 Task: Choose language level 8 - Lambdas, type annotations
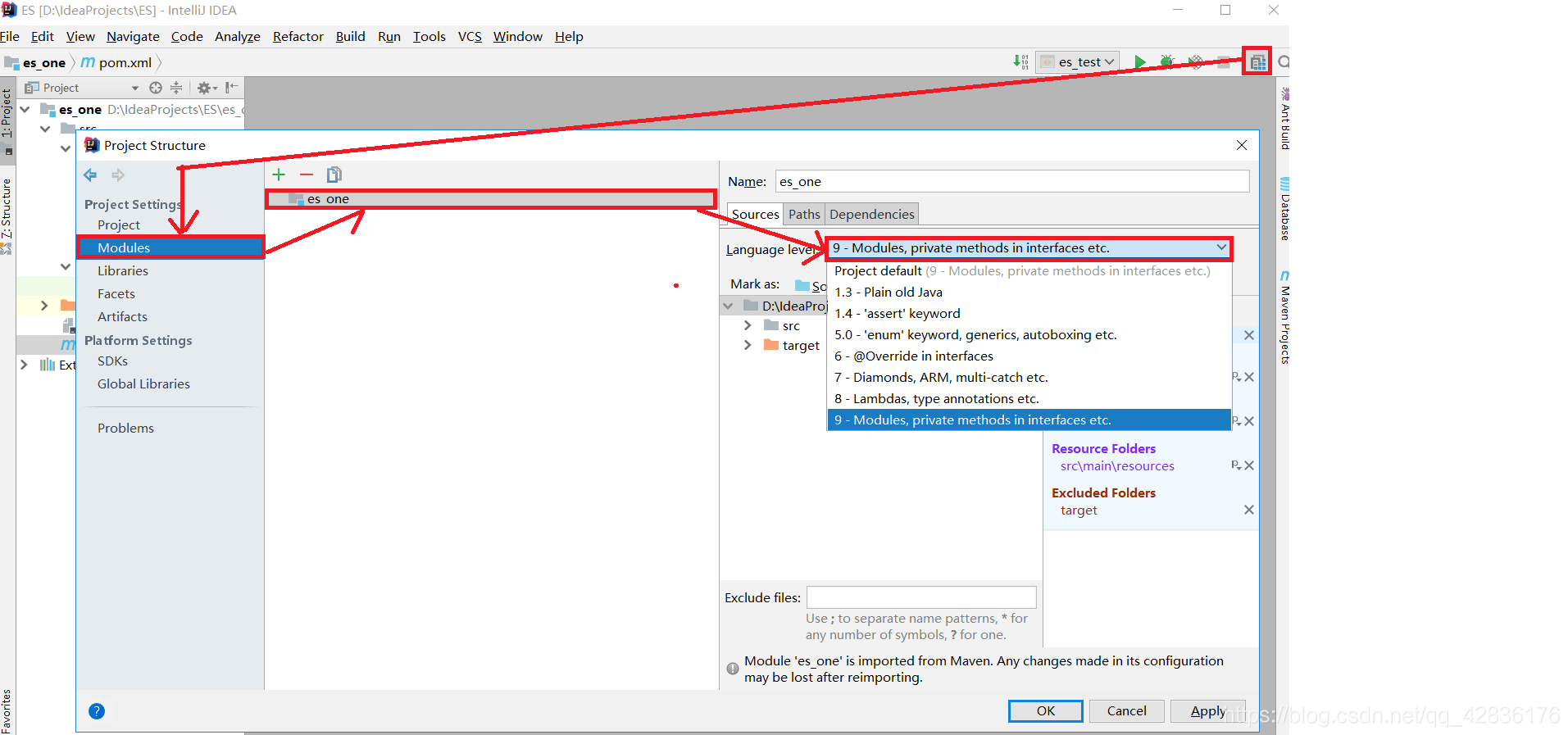click(x=1029, y=398)
